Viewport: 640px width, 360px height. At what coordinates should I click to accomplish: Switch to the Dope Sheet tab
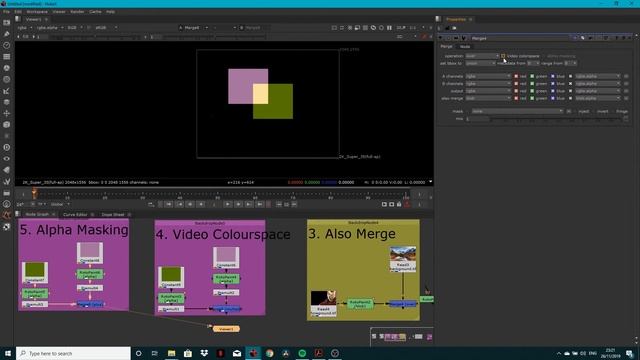point(113,214)
